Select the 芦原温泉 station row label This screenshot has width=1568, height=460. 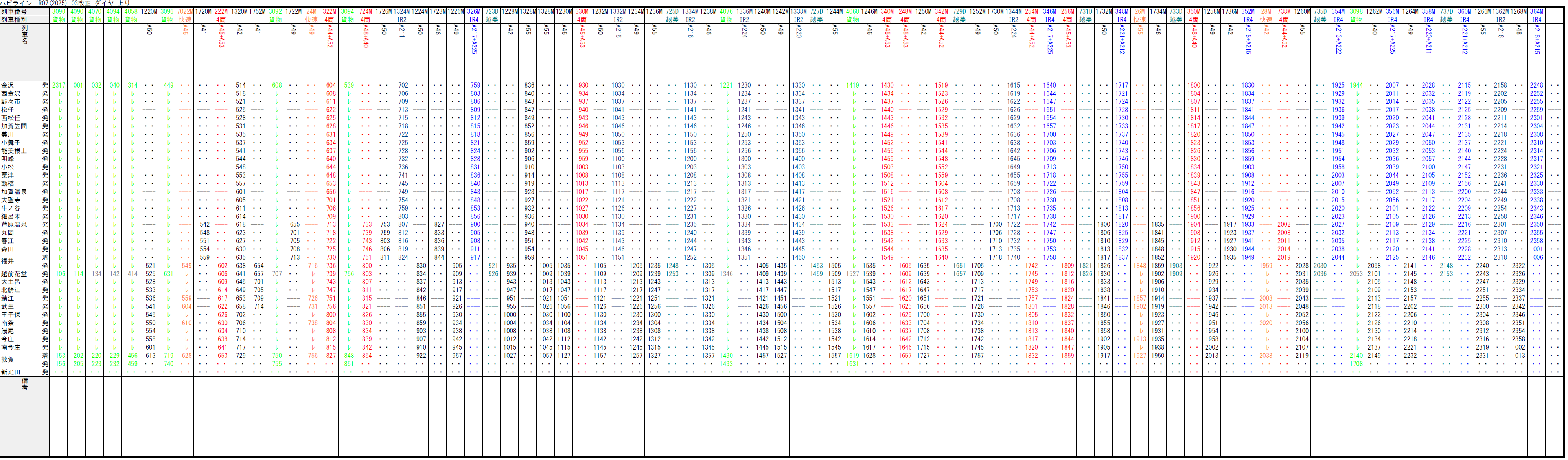click(13, 225)
